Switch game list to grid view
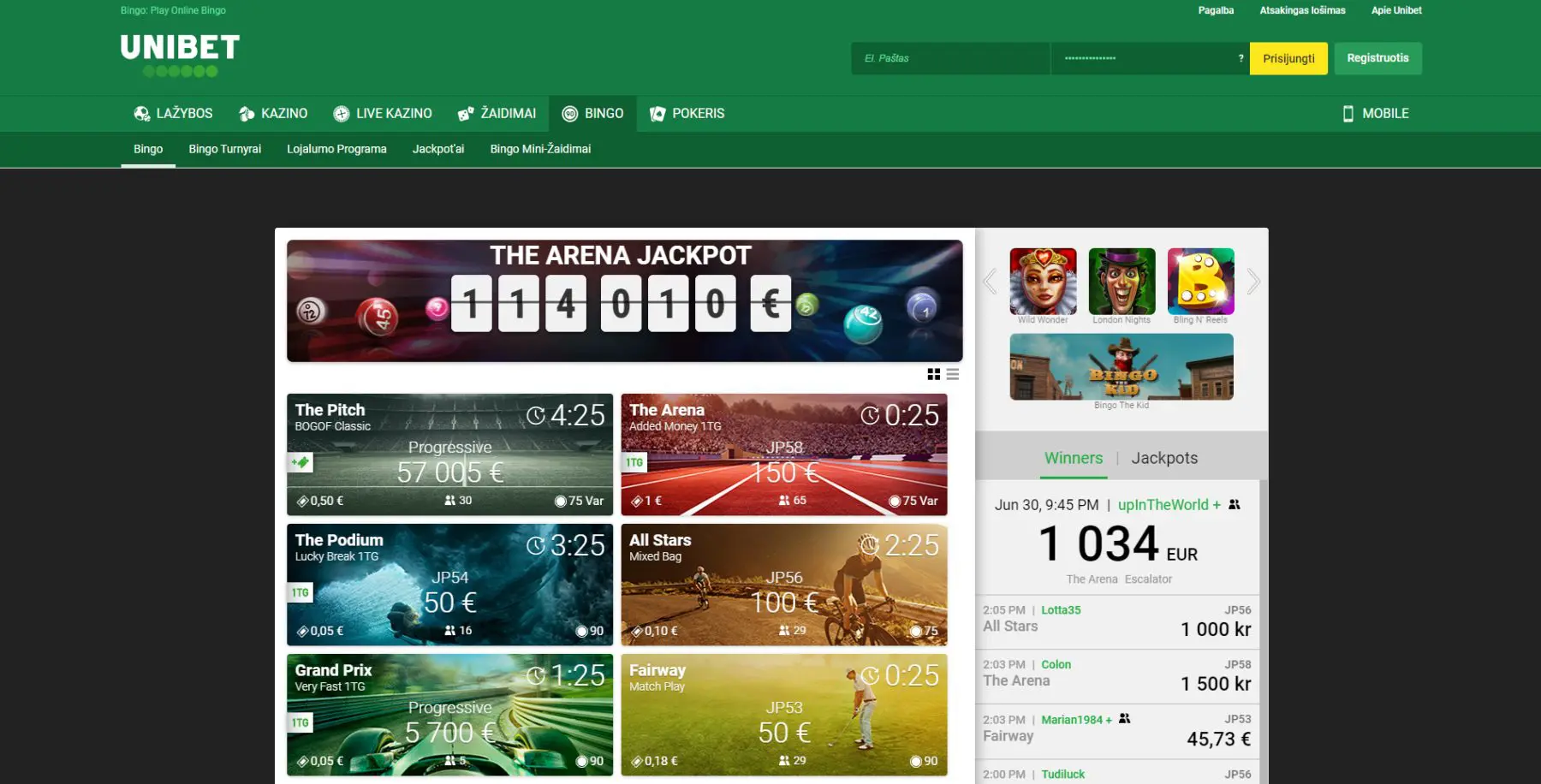Viewport: 1541px width, 784px height. pos(934,374)
